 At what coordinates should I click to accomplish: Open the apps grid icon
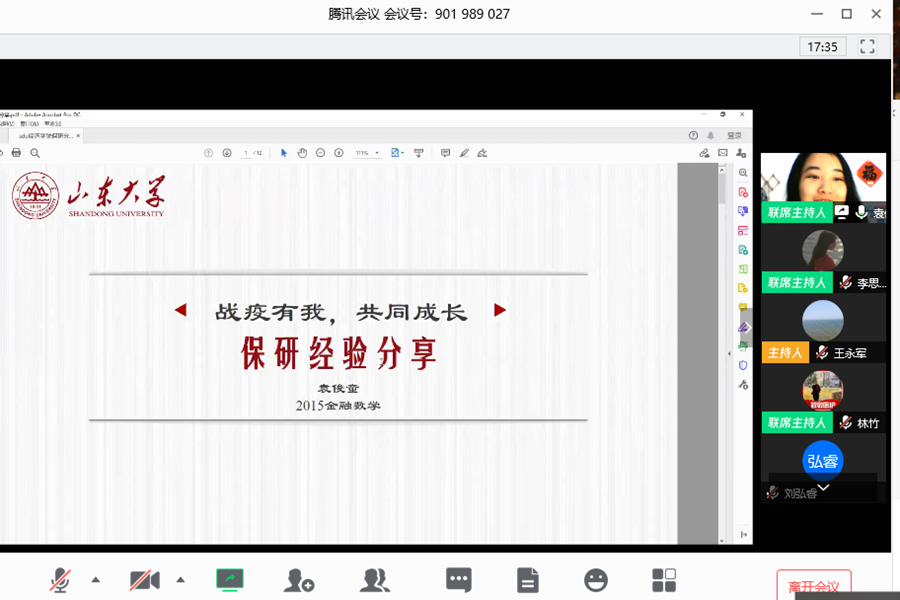(664, 579)
